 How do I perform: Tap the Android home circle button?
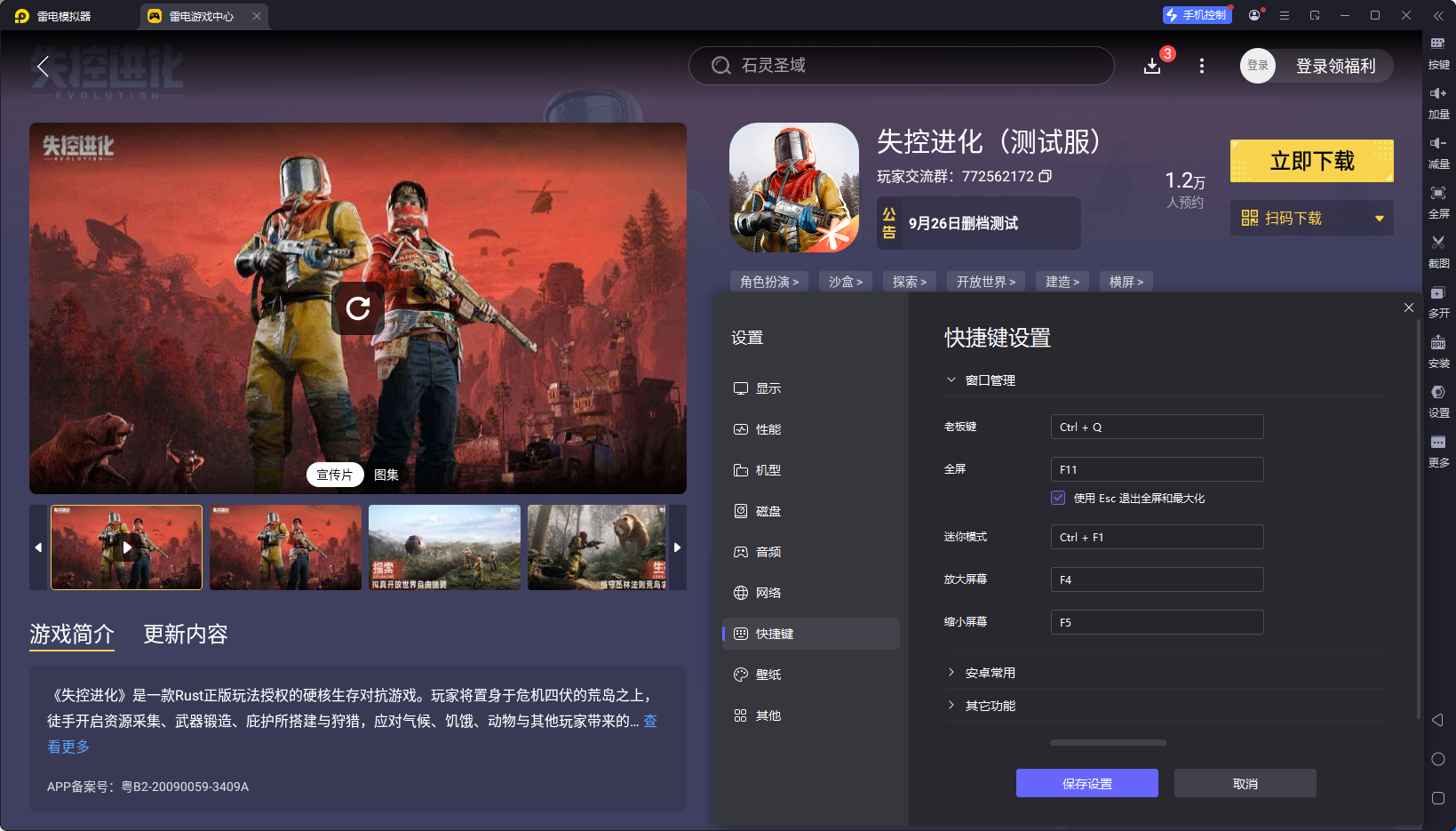1438,759
